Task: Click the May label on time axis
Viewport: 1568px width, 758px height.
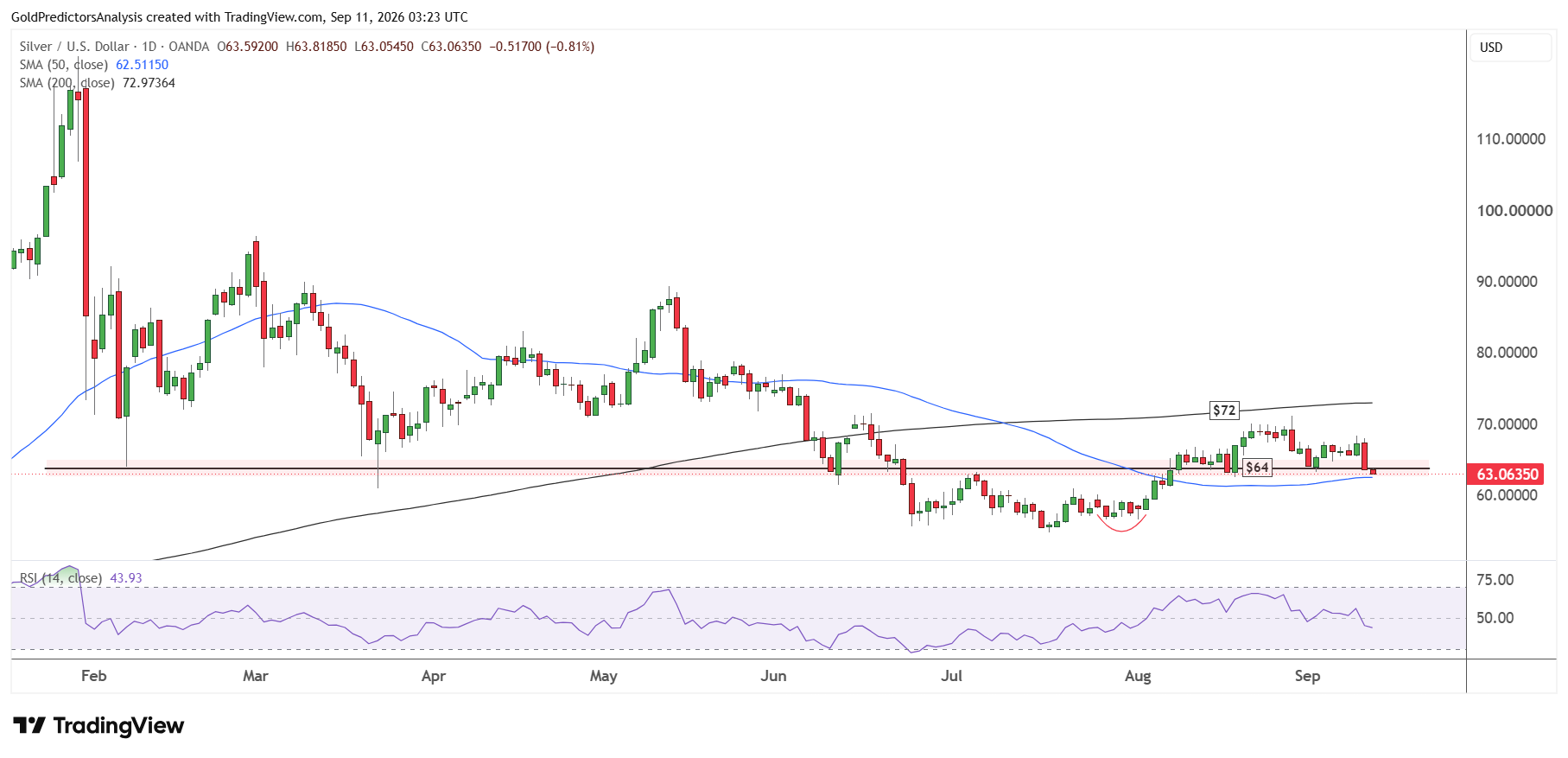Action: click(604, 676)
